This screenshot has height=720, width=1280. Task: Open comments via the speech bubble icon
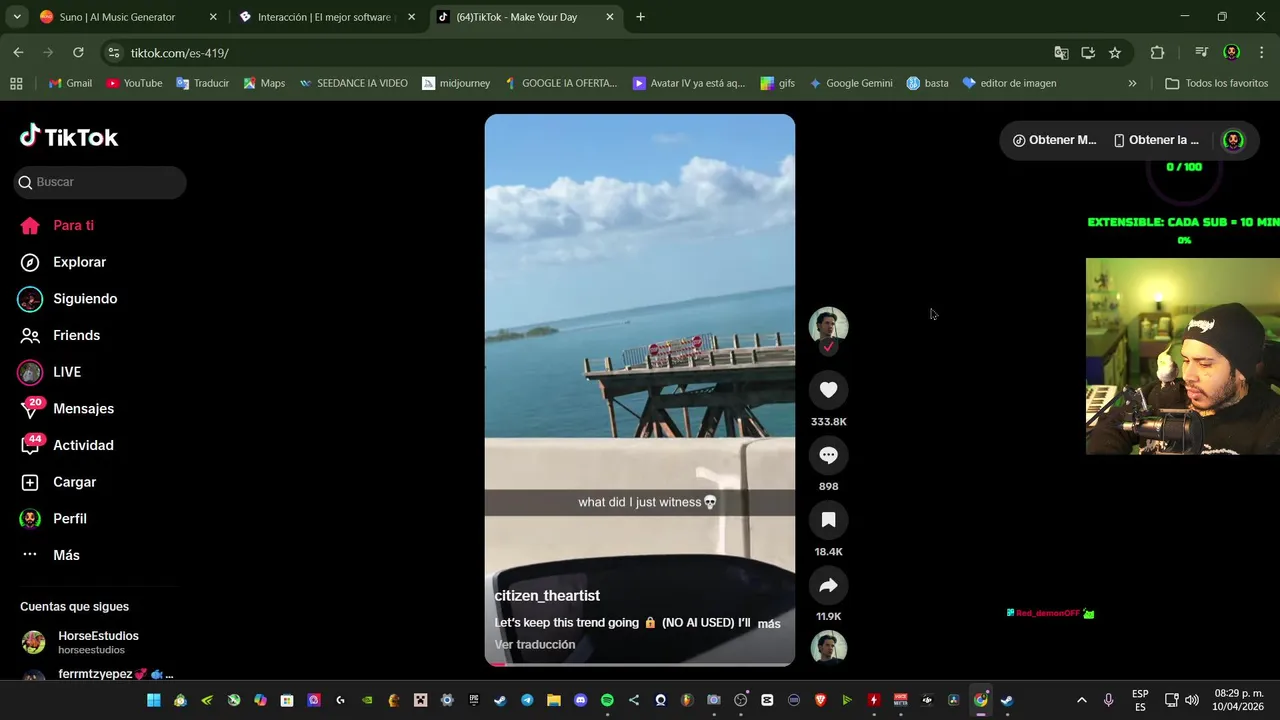(828, 455)
